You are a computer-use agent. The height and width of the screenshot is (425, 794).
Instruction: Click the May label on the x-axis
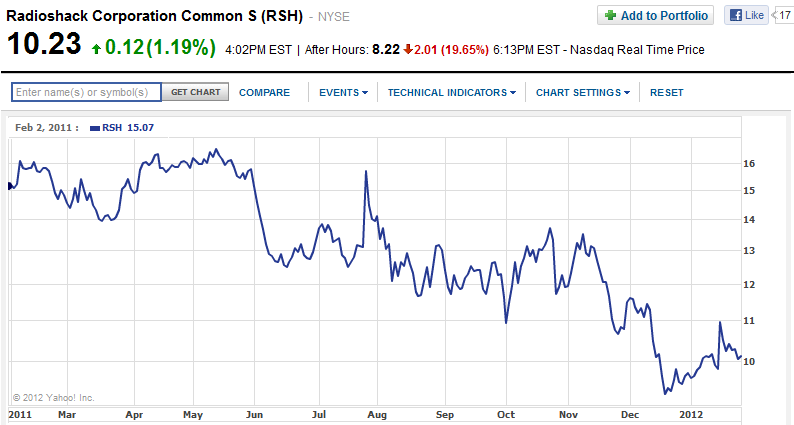(x=193, y=415)
